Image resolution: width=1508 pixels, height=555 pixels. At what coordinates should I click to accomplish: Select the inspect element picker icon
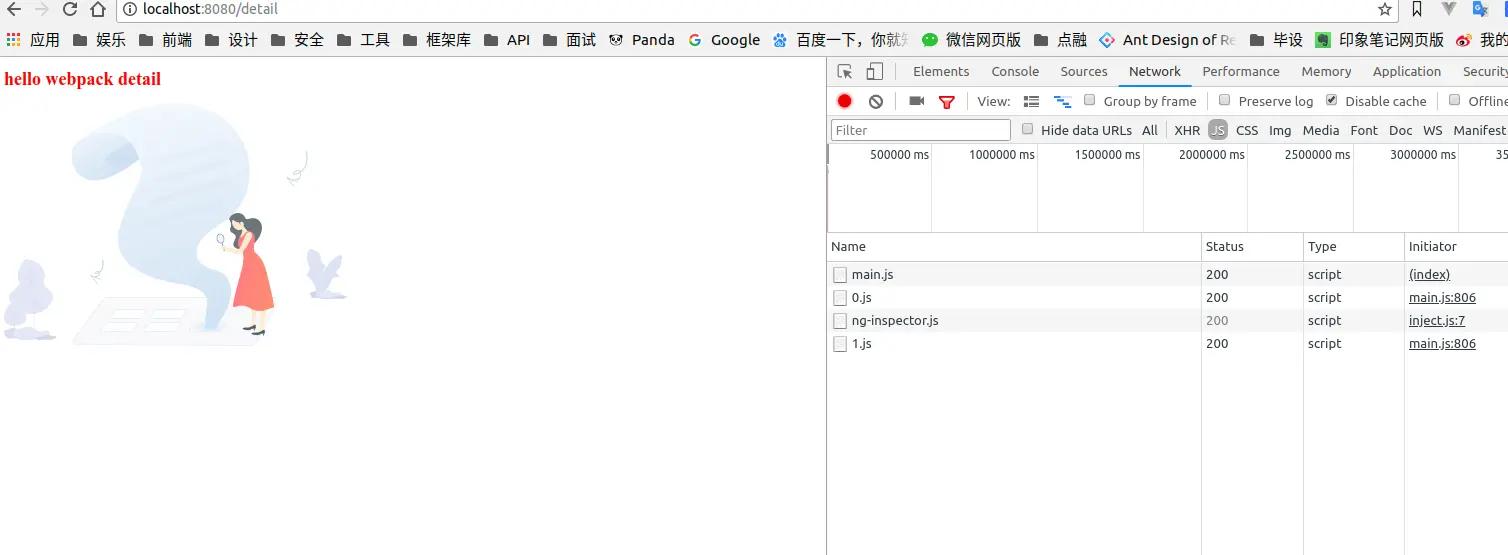click(x=845, y=72)
